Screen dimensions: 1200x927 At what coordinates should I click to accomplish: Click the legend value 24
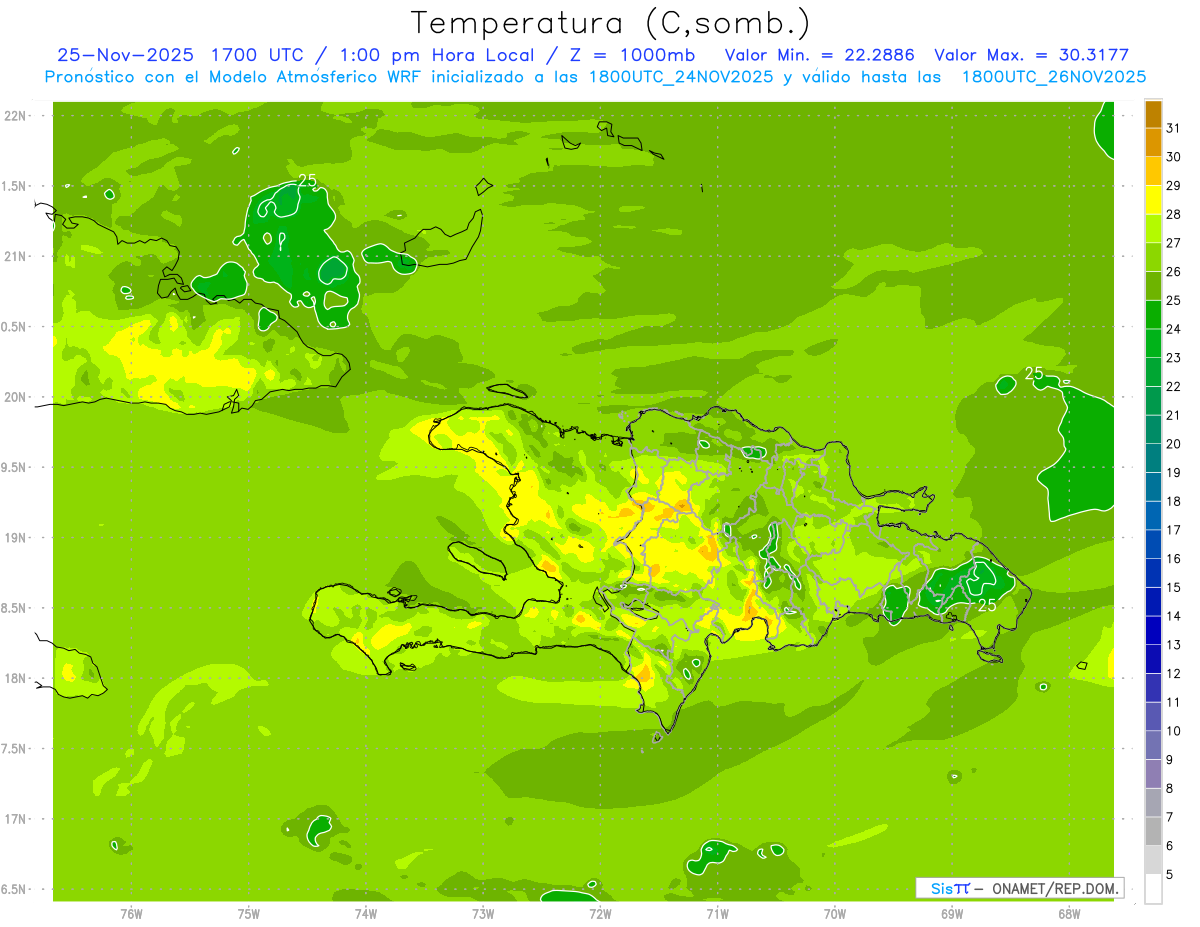pyautogui.click(x=1173, y=329)
